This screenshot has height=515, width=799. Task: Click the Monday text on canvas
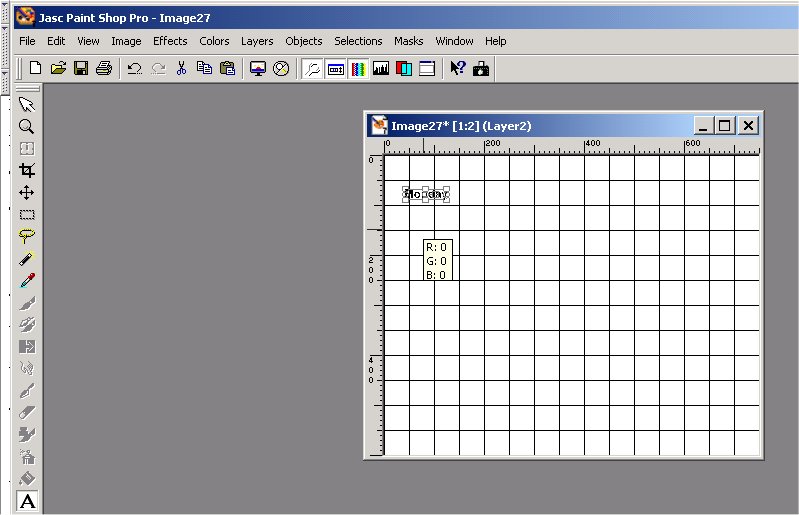click(x=426, y=194)
